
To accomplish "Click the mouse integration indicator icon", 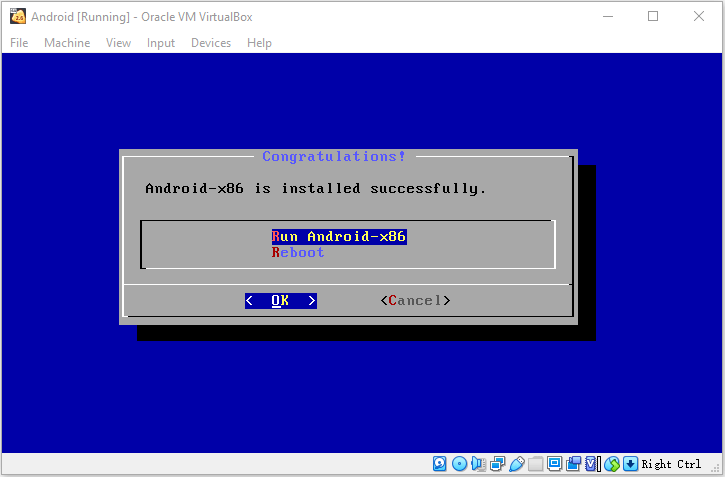I will point(612,463).
